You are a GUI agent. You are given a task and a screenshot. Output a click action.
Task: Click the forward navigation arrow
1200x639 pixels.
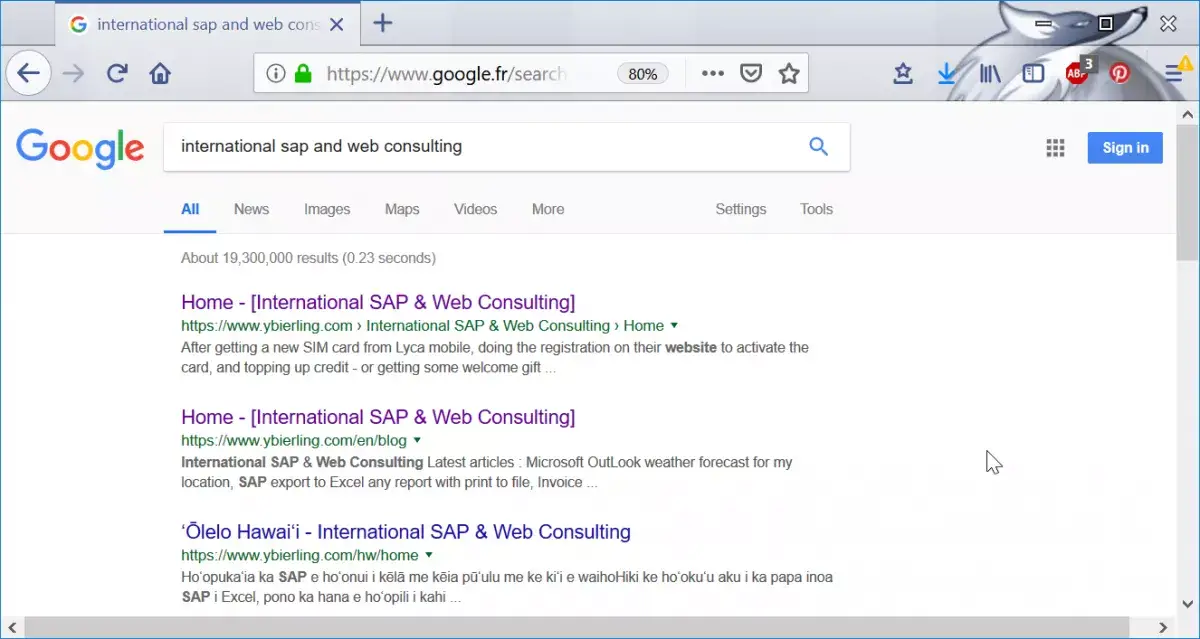[73, 73]
